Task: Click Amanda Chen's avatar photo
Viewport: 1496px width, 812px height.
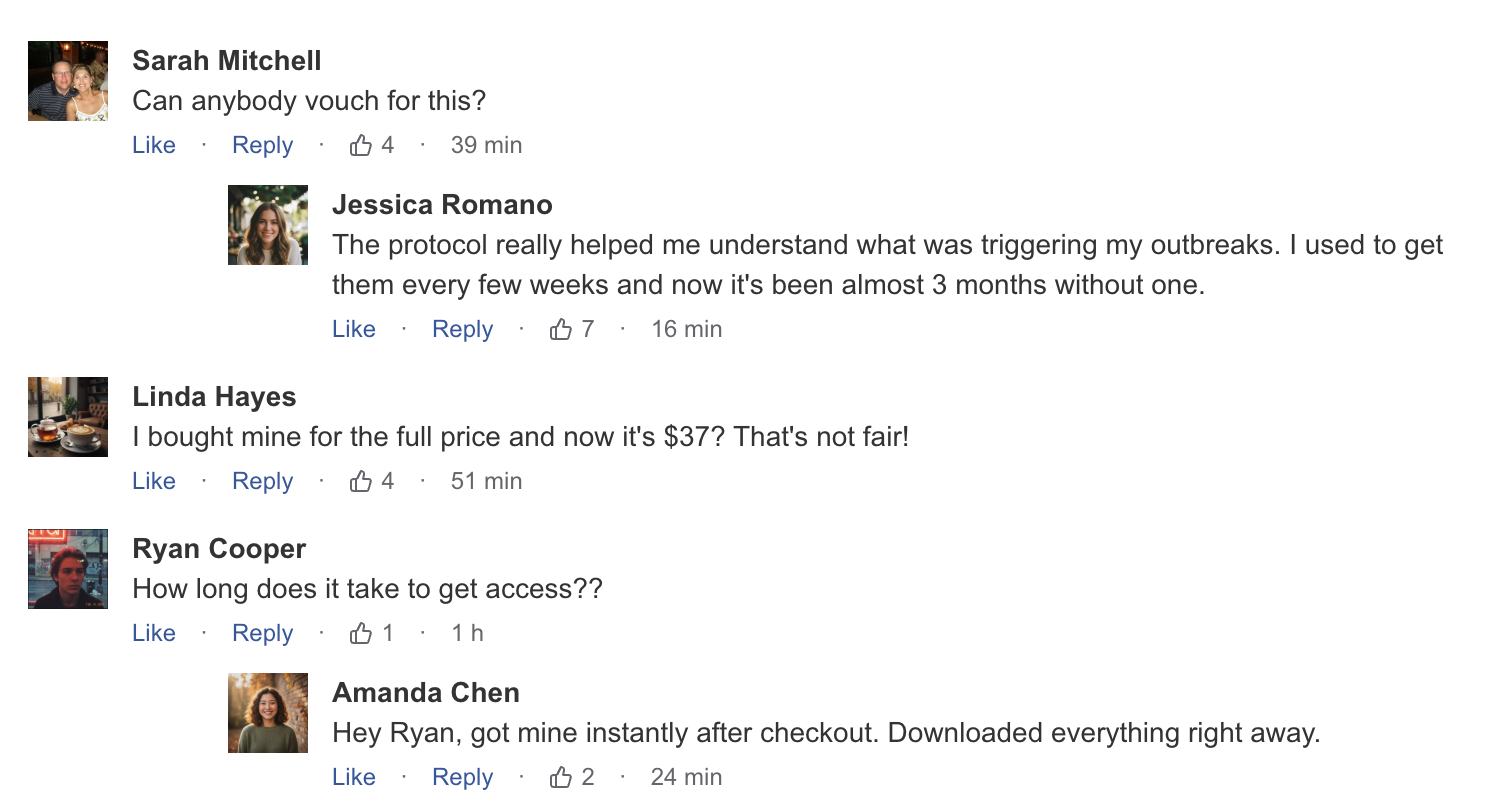Action: coord(268,713)
